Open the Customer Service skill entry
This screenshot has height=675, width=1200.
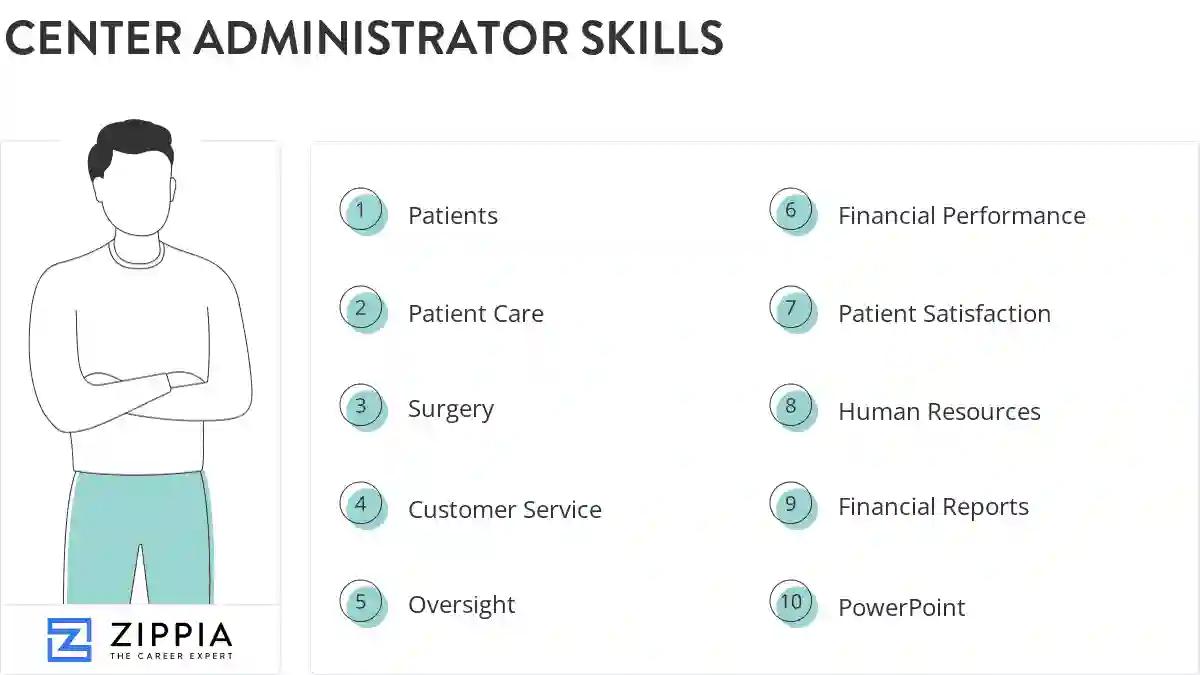tap(505, 510)
